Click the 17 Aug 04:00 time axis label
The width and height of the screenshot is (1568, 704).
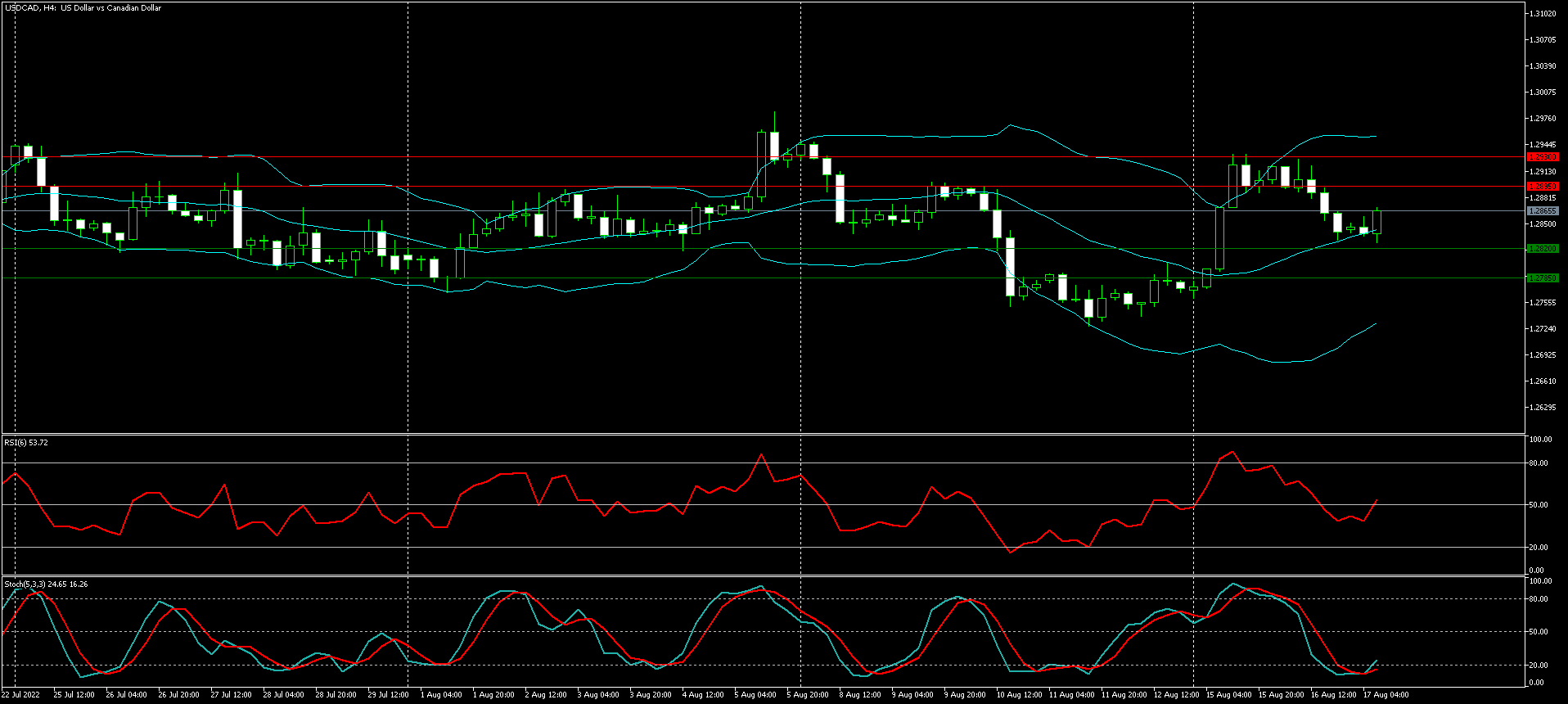point(1386,695)
